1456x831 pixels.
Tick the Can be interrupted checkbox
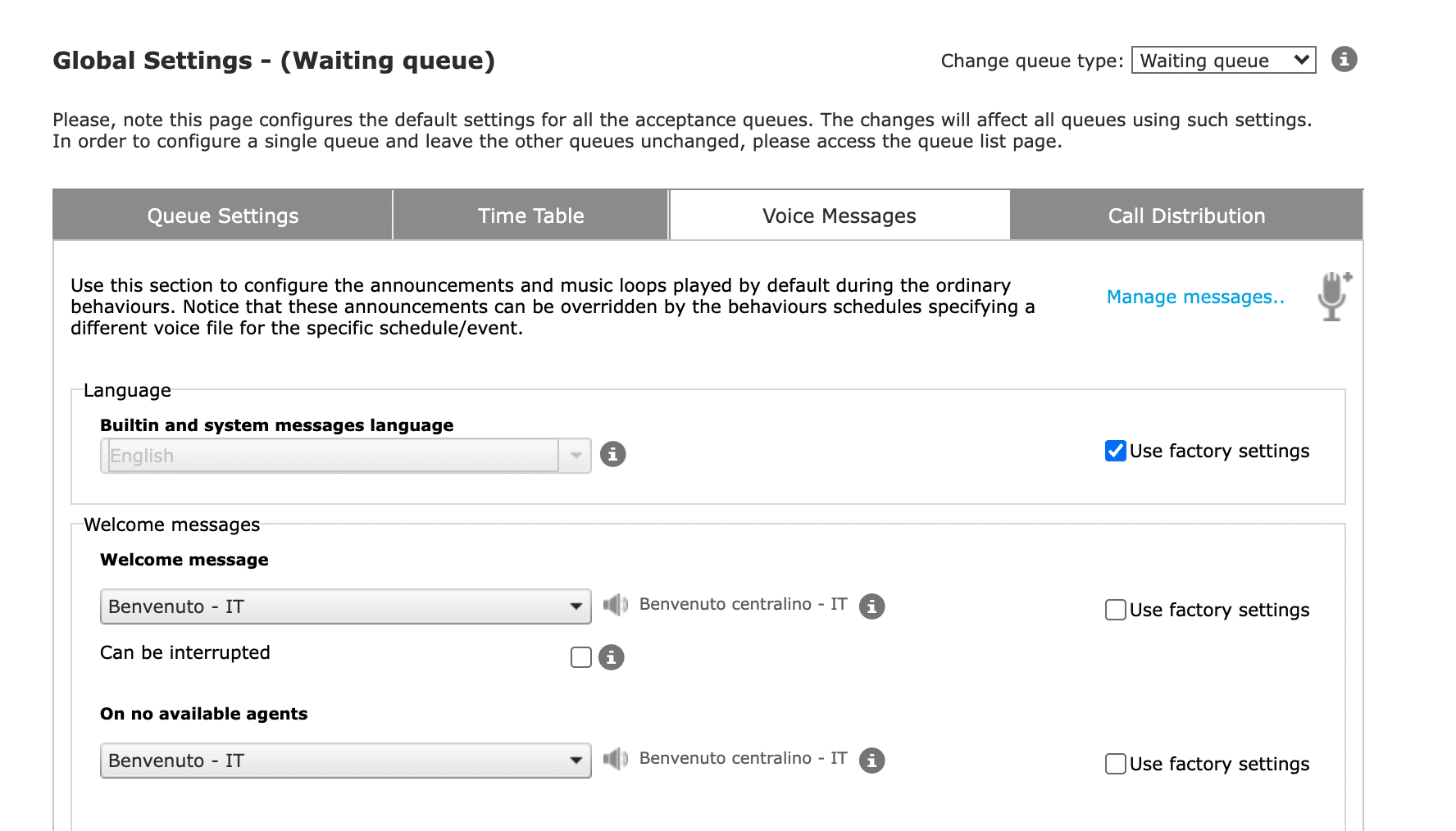[x=581, y=657]
